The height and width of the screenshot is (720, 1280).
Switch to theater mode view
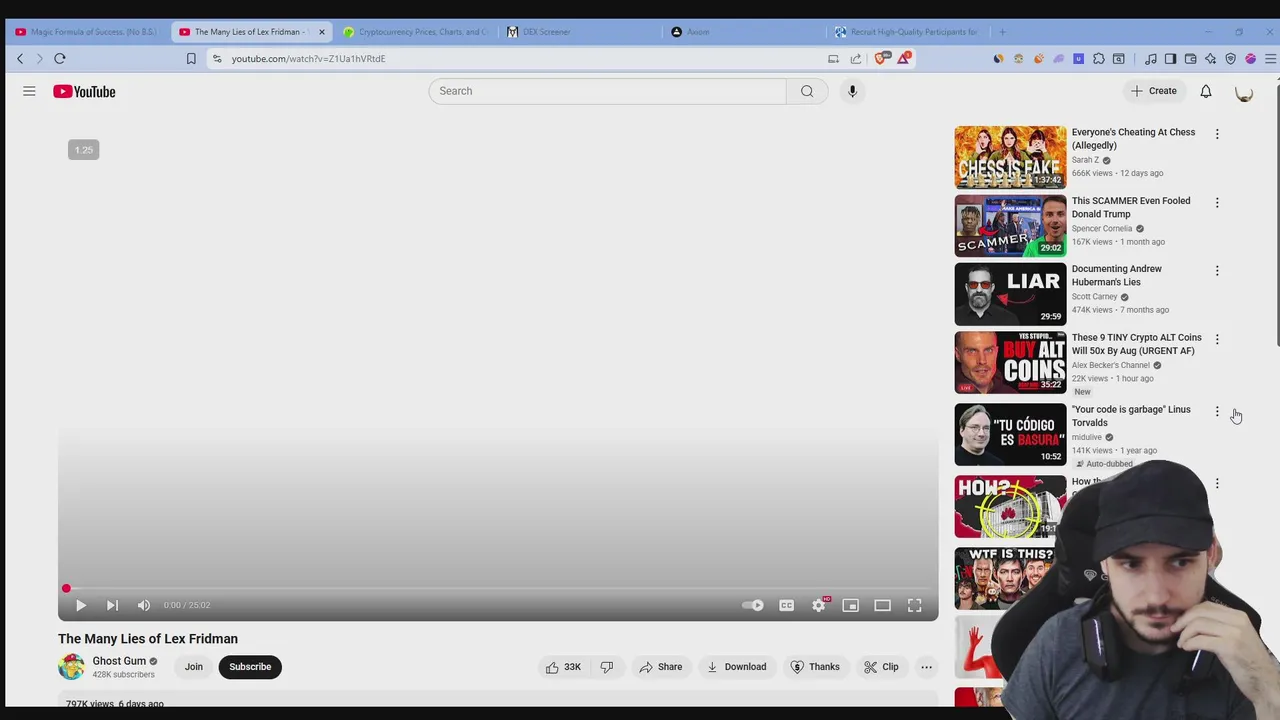click(882, 605)
